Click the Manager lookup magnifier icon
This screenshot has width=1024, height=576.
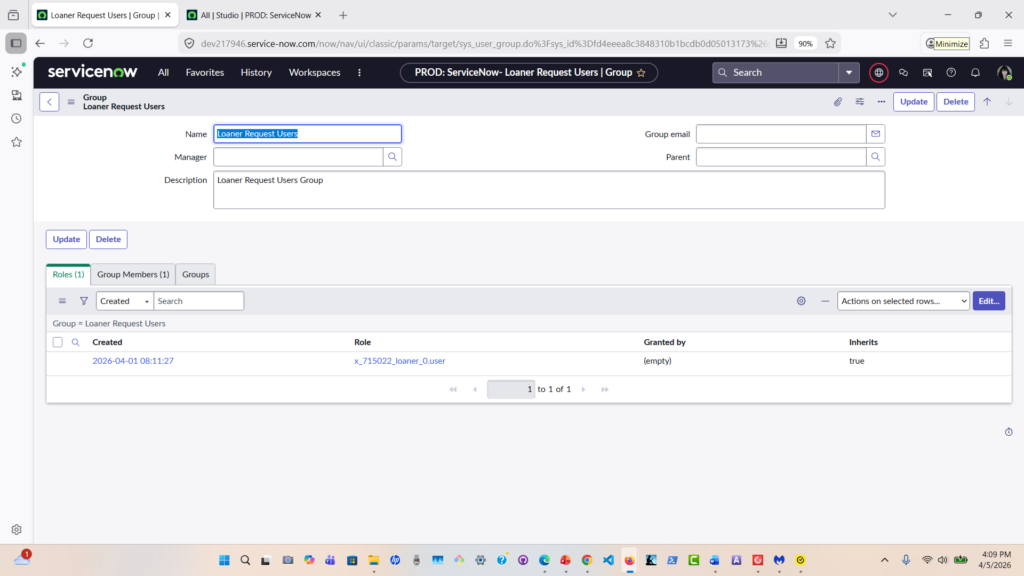tap(393, 157)
